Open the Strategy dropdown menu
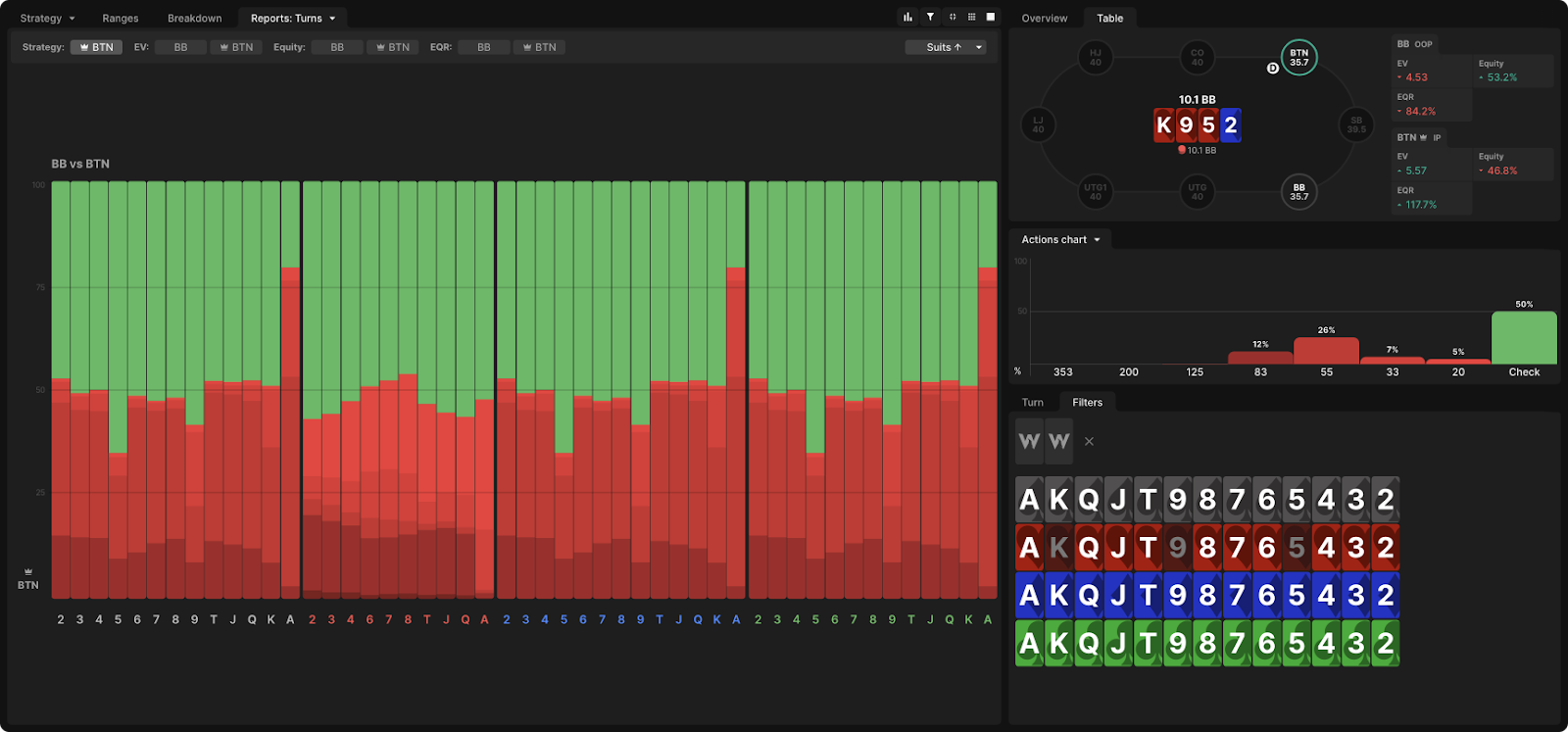Image resolution: width=1568 pixels, height=732 pixels. pyautogui.click(x=47, y=19)
